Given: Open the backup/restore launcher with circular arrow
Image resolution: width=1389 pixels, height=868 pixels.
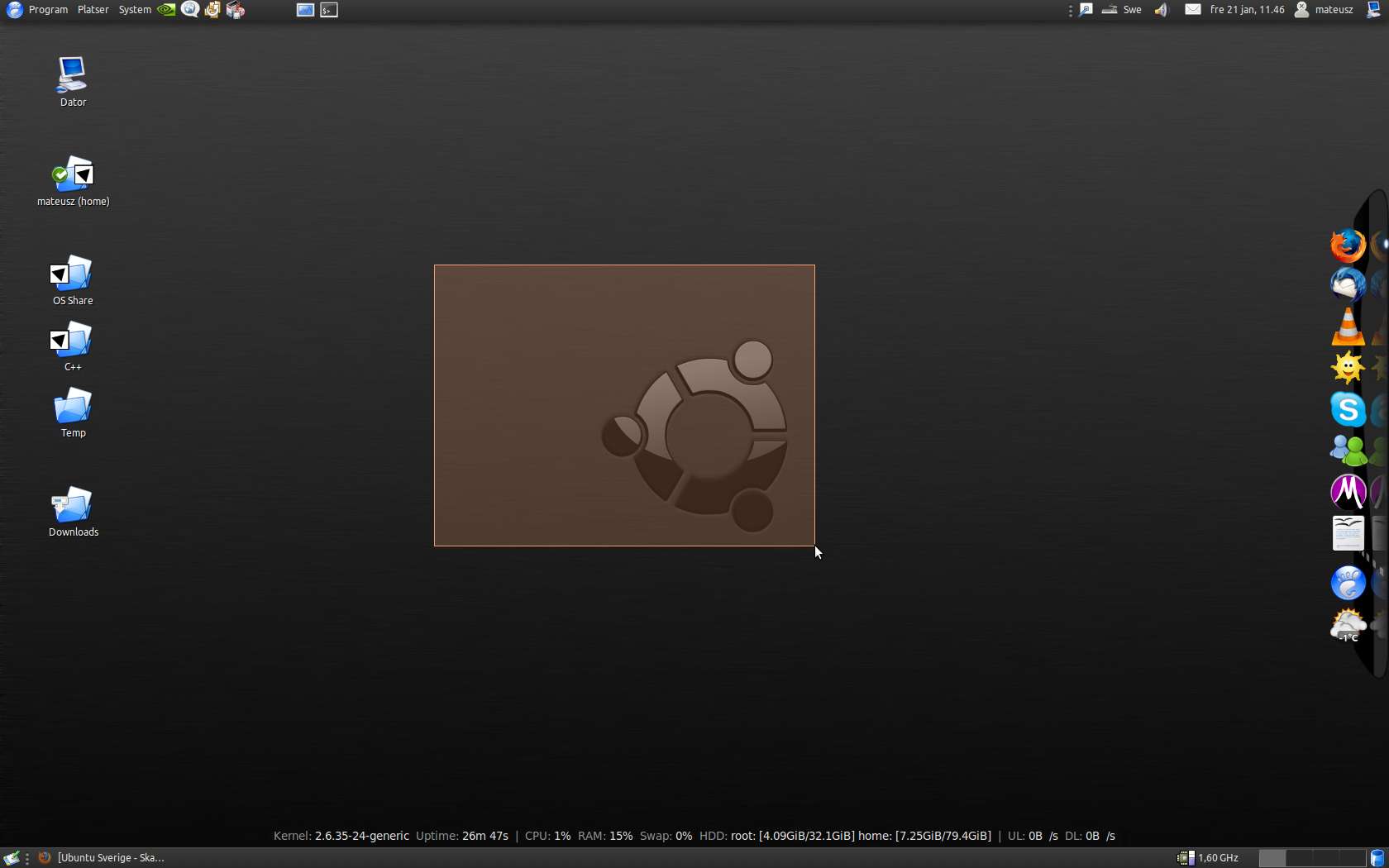Looking at the screenshot, I should pyautogui.click(x=212, y=10).
